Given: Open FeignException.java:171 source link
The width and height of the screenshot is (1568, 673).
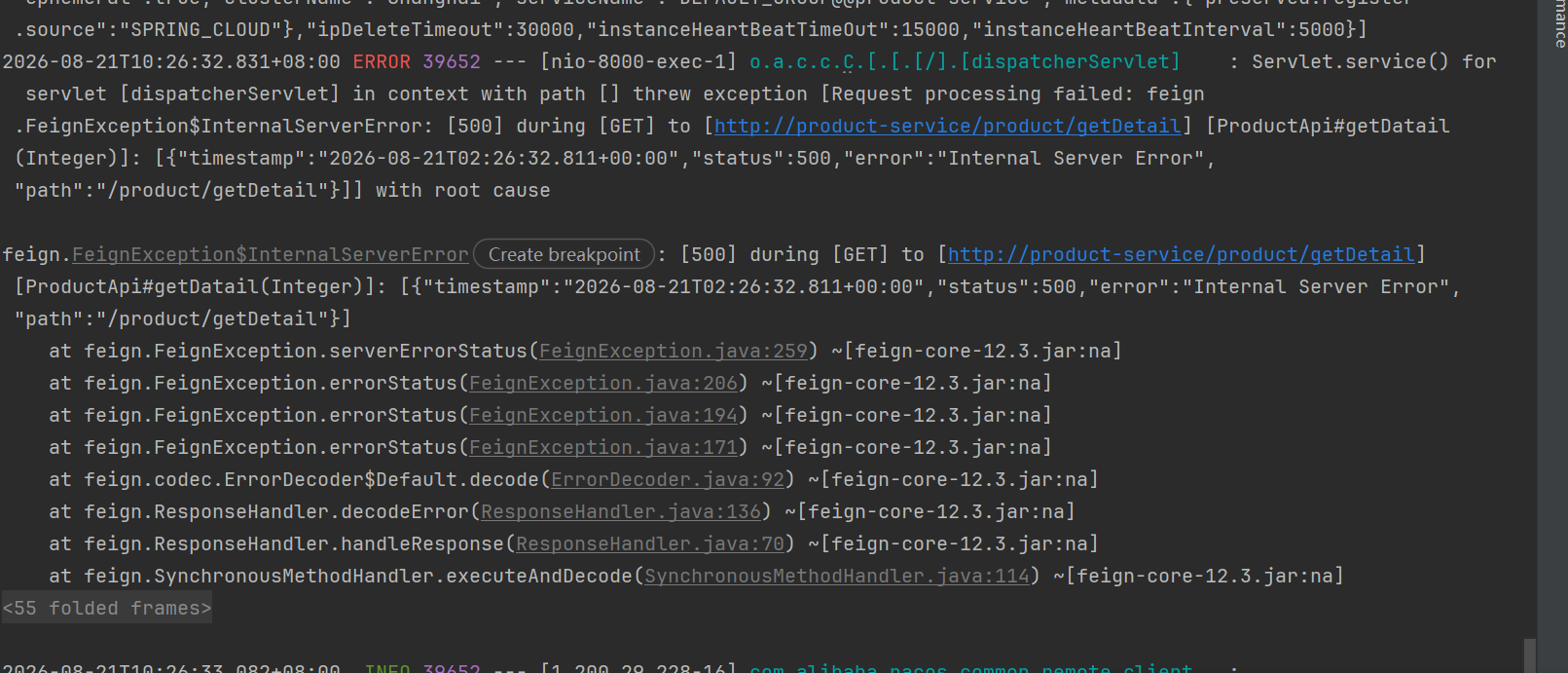Looking at the screenshot, I should pos(603,447).
